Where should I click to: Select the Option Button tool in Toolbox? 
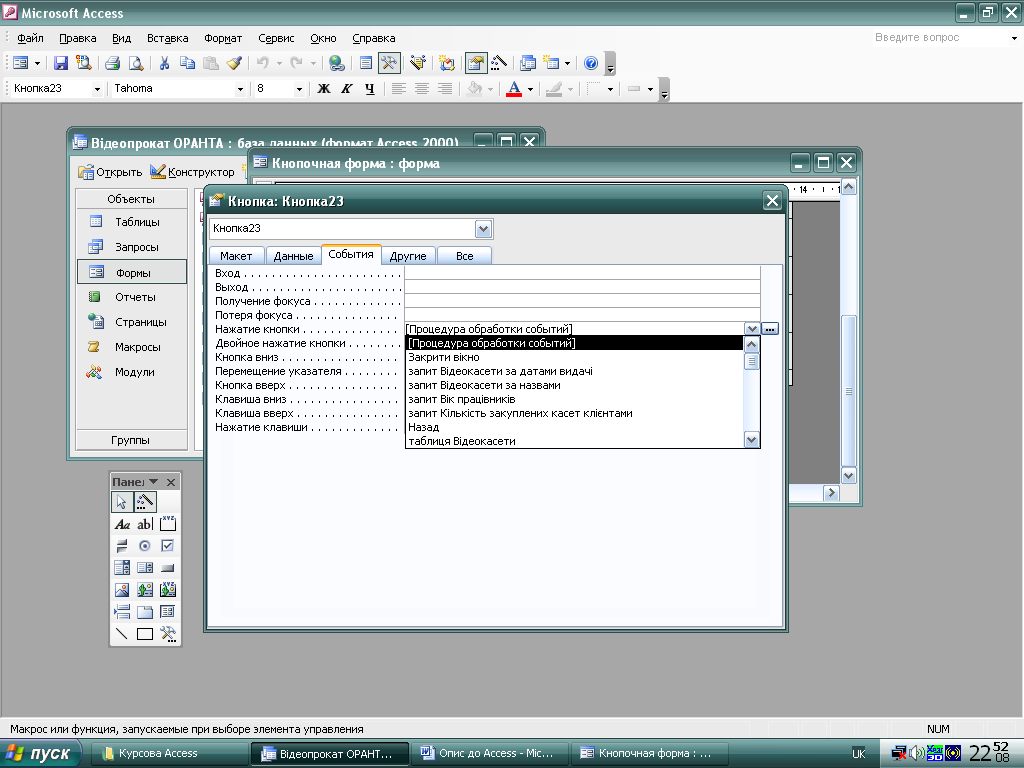145,546
